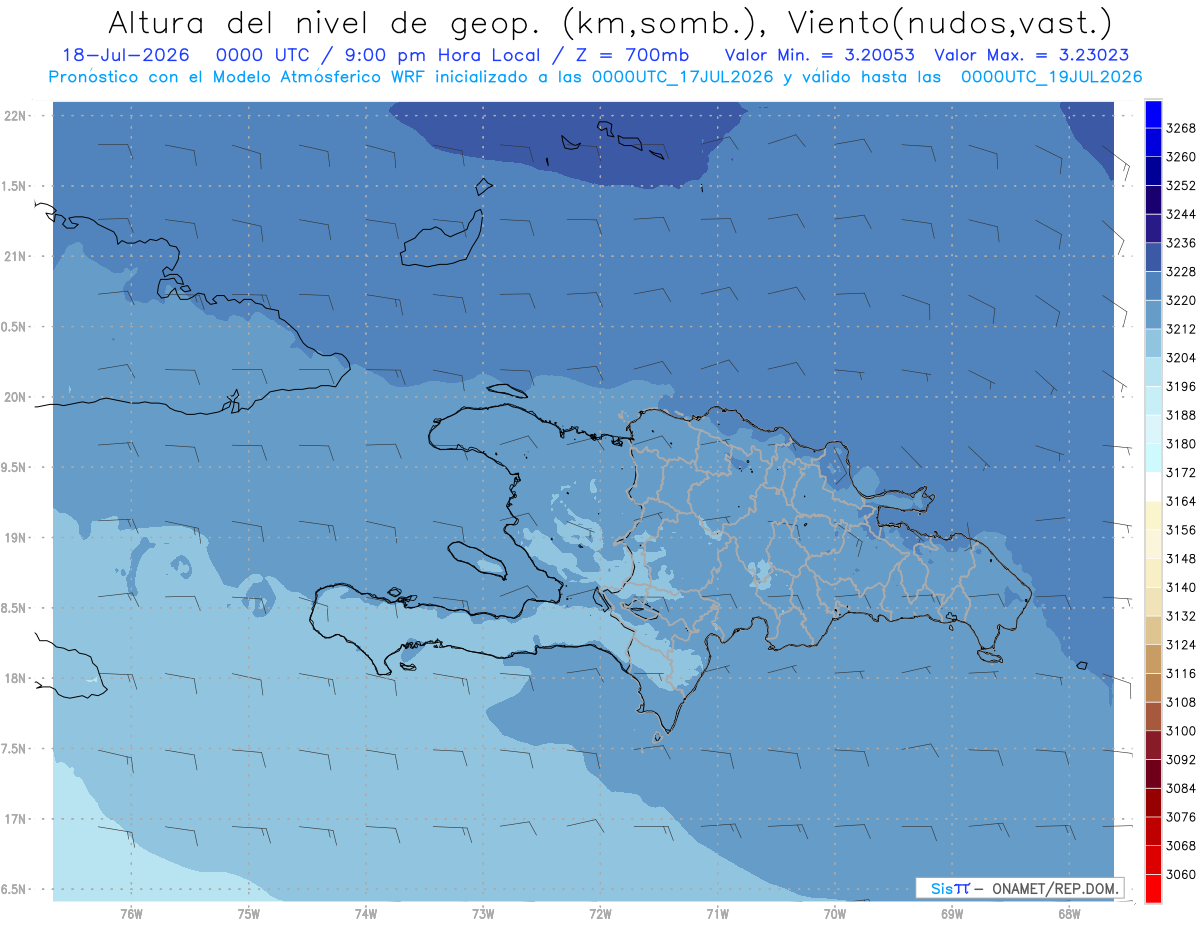Click the 3204 color bar value
1200x927 pixels.
click(1180, 358)
